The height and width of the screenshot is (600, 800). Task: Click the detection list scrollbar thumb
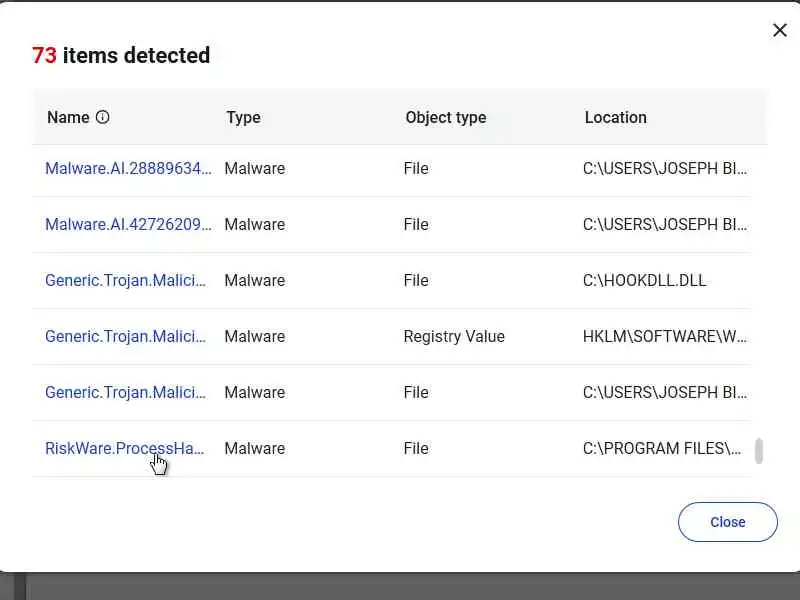pos(759,451)
